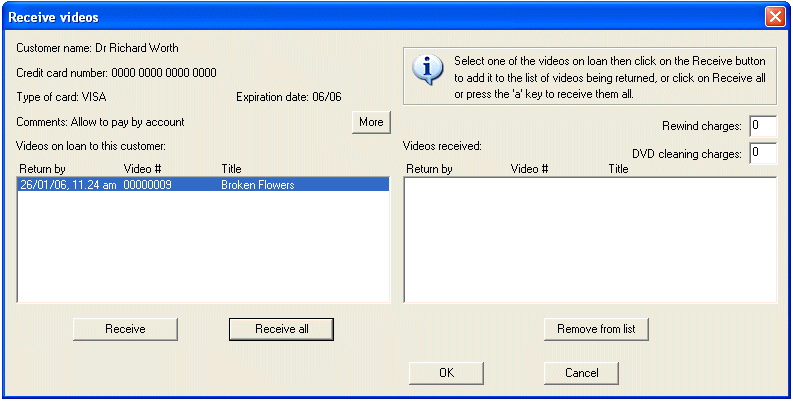Image resolution: width=793 pixels, height=402 pixels.
Task: Close the Receive videos dialog window
Action: [774, 17]
